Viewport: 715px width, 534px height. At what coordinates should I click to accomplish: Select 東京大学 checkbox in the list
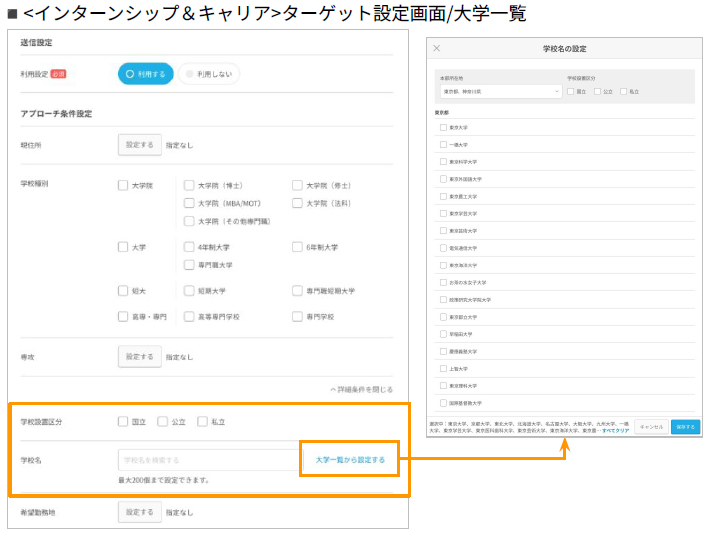coord(443,128)
